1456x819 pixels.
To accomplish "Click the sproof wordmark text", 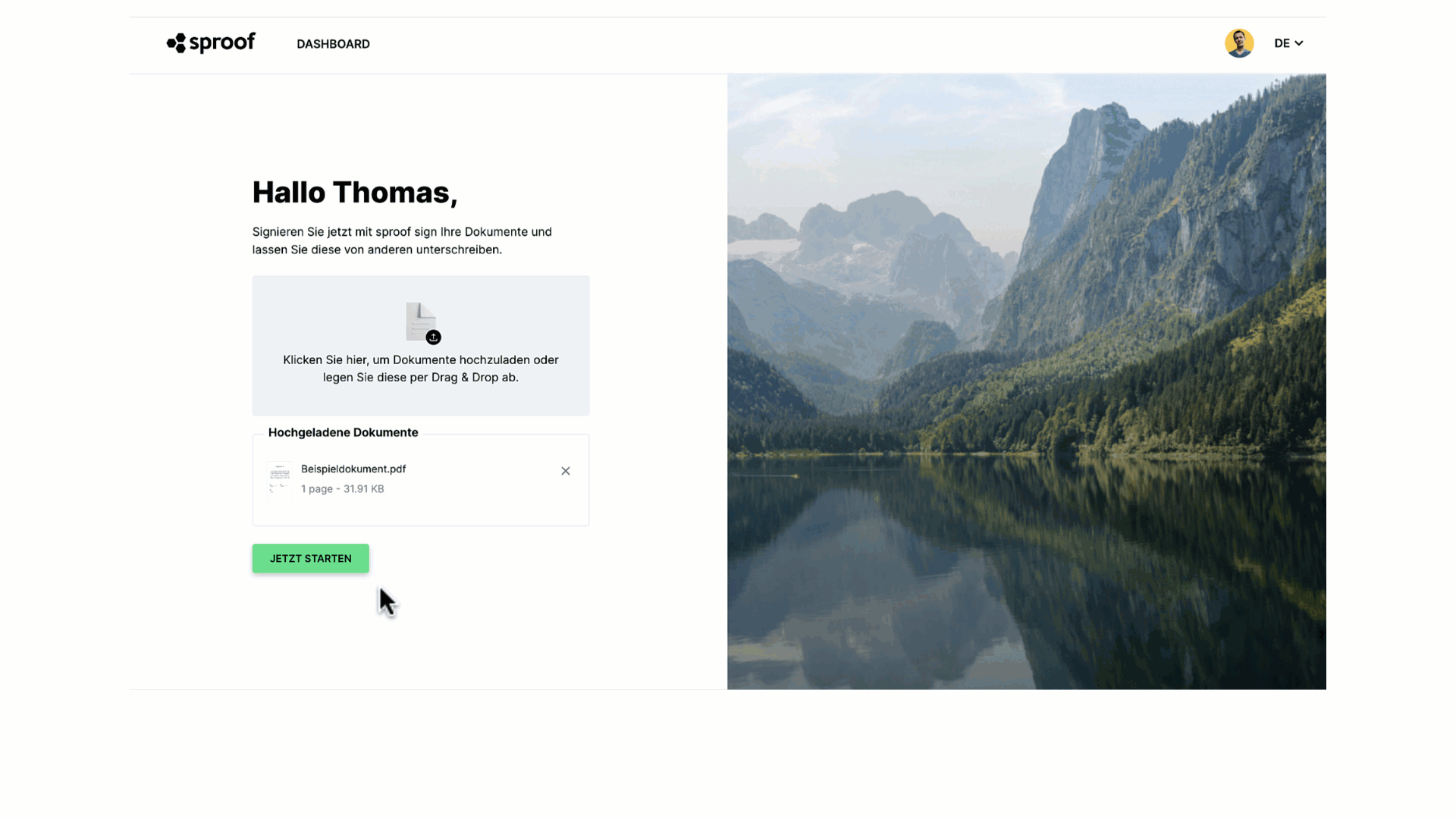I will (x=222, y=42).
